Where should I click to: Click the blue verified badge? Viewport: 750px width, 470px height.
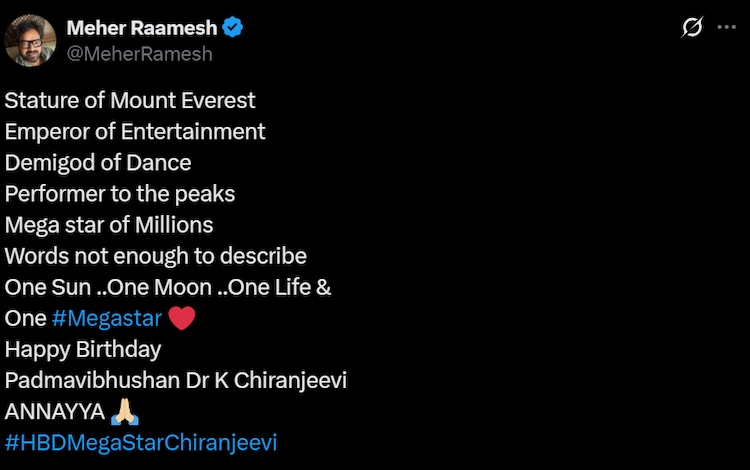pyautogui.click(x=233, y=28)
